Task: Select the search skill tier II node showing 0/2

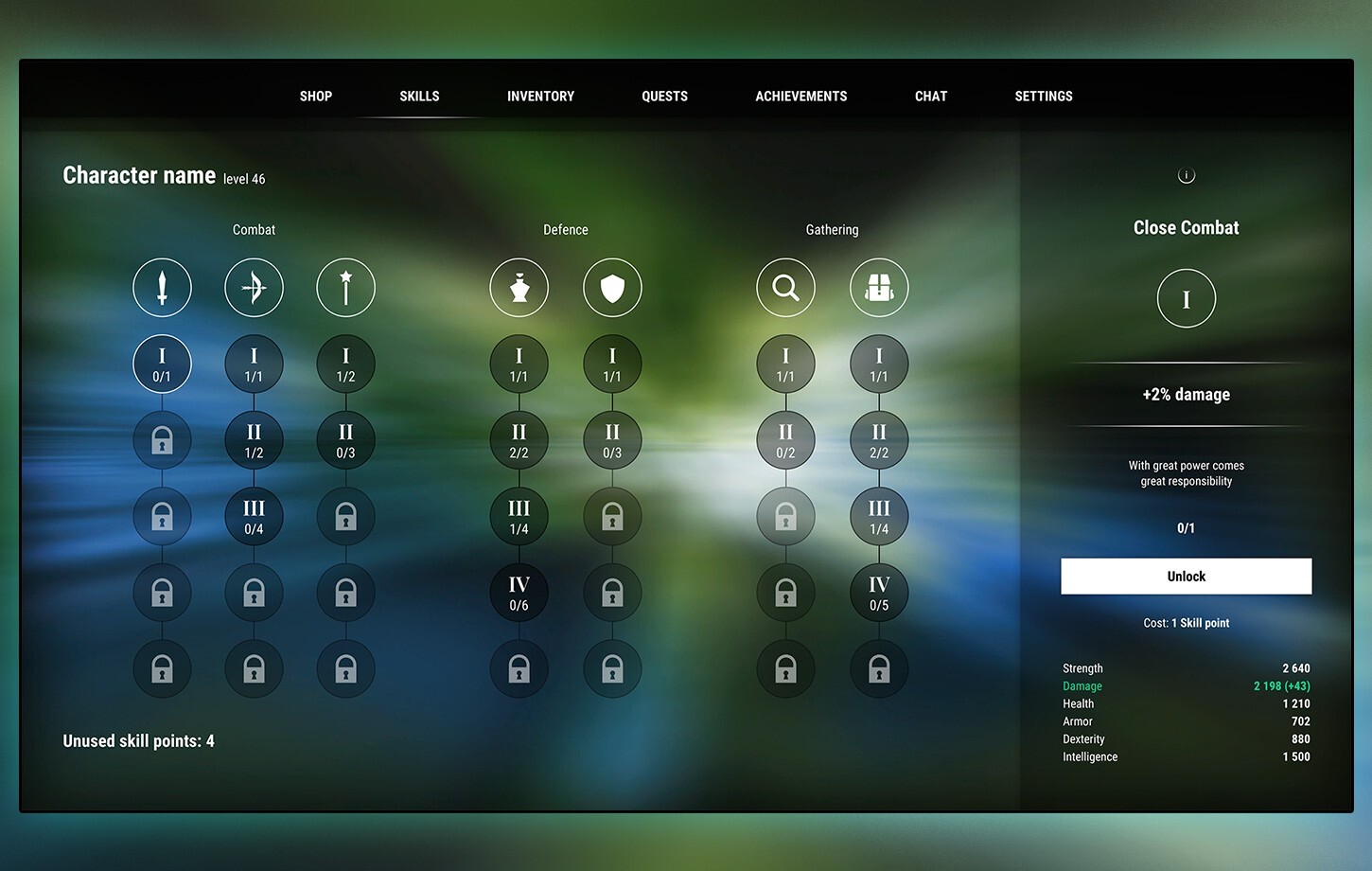Action: [x=785, y=439]
